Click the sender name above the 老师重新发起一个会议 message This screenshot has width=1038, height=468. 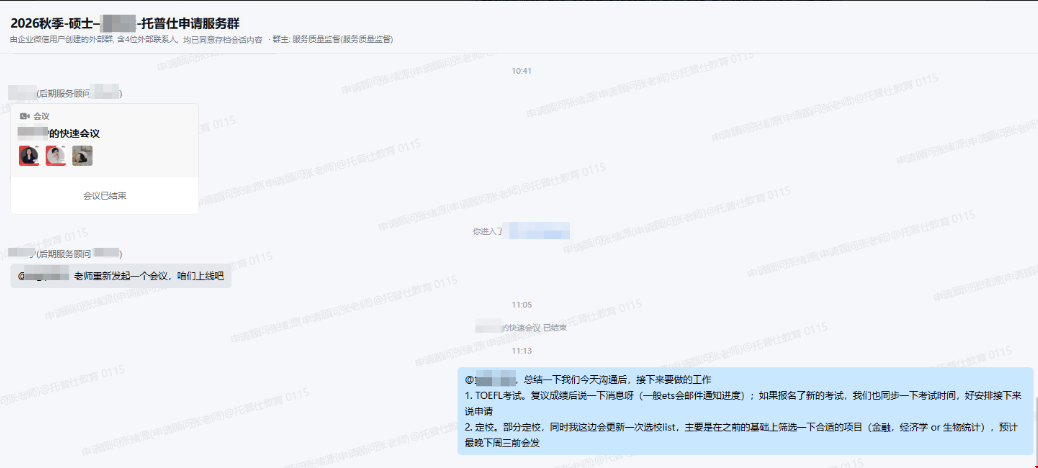tap(66, 254)
